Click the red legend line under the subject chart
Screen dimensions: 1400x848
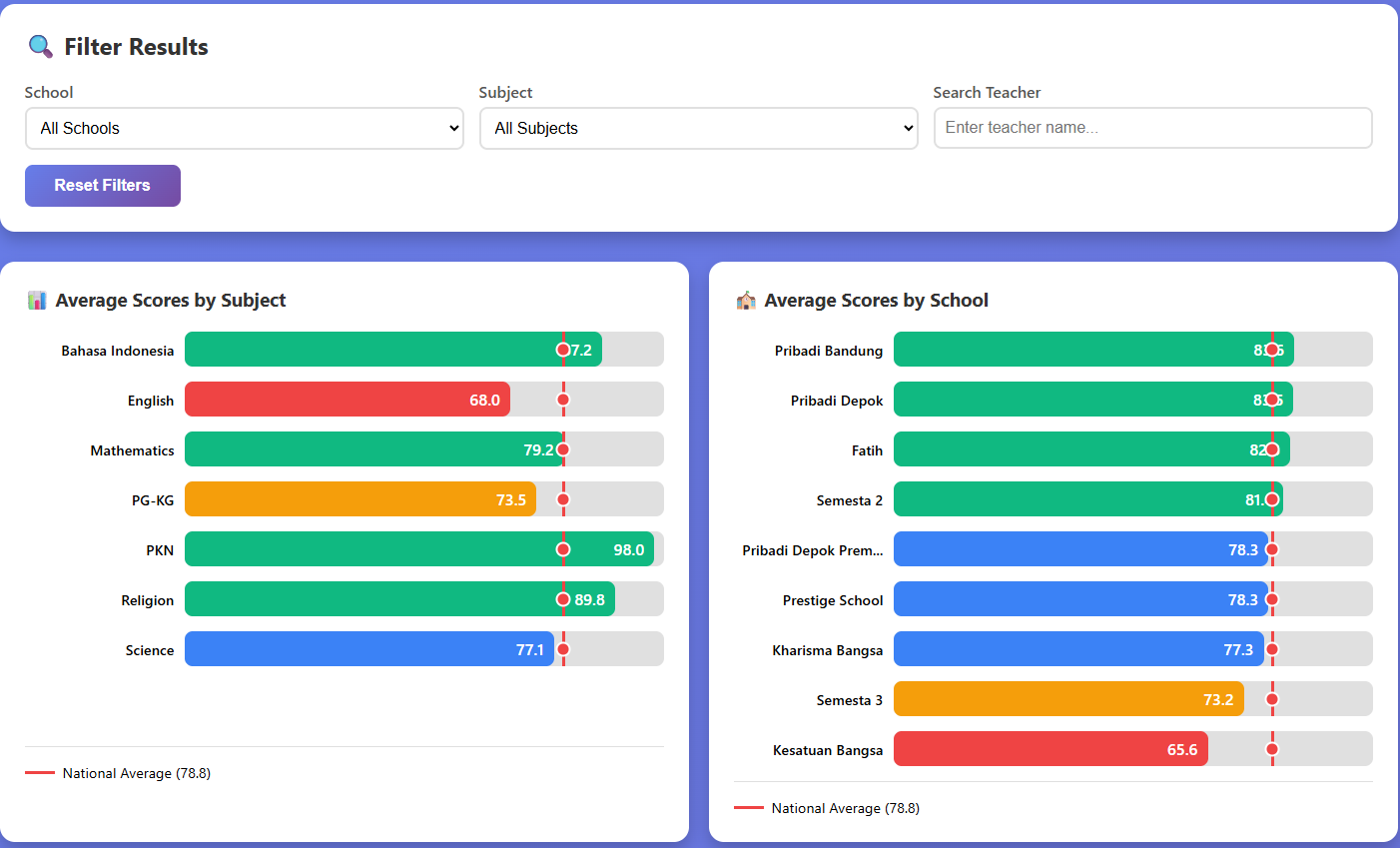click(40, 772)
